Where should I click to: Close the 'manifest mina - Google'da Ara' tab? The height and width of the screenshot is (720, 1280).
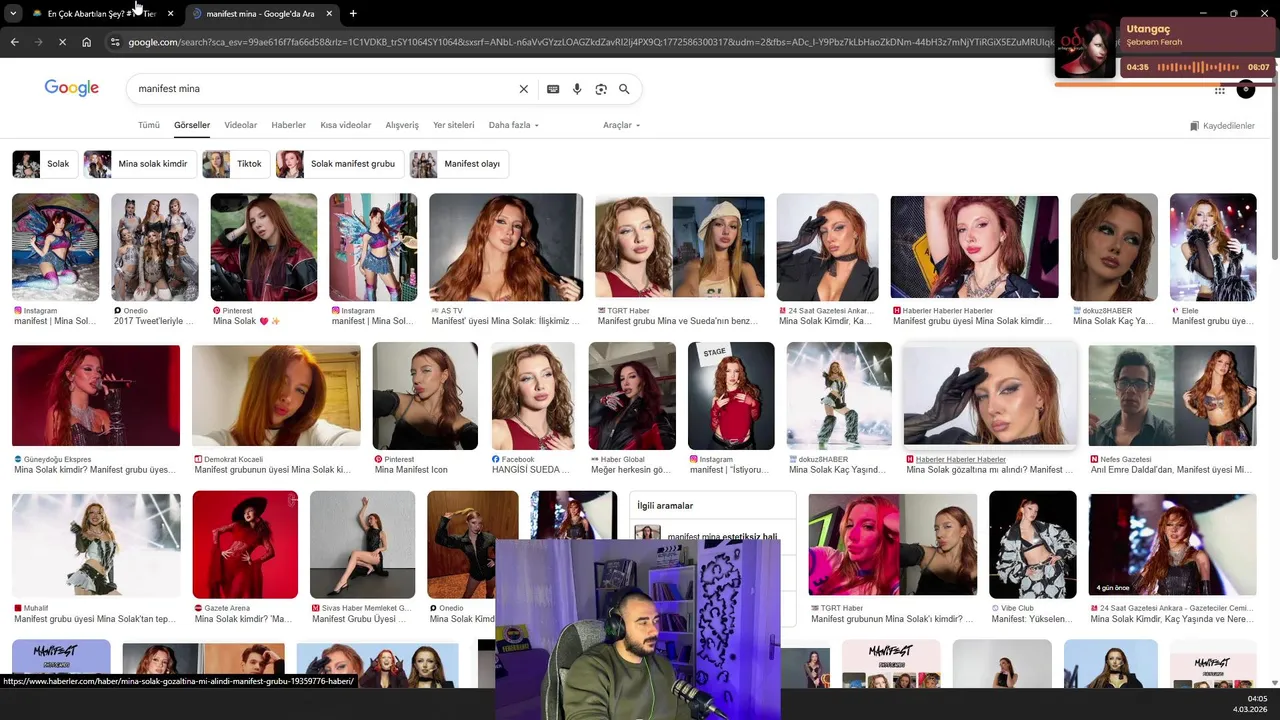pyautogui.click(x=330, y=13)
